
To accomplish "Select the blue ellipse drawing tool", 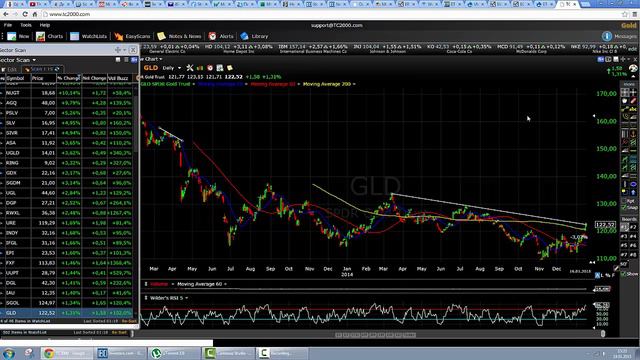I will click(x=633, y=184).
